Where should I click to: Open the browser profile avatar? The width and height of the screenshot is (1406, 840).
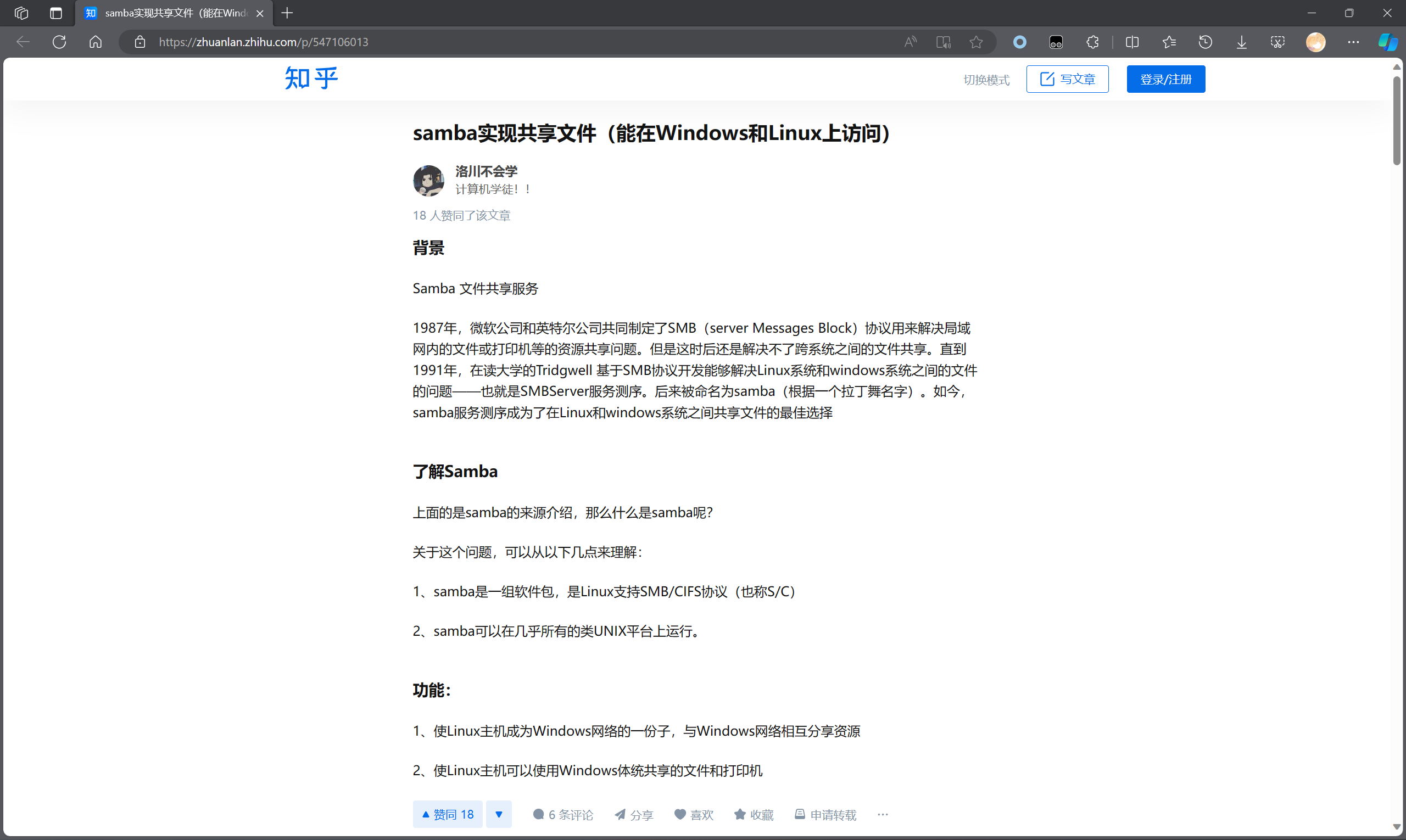[1315, 42]
